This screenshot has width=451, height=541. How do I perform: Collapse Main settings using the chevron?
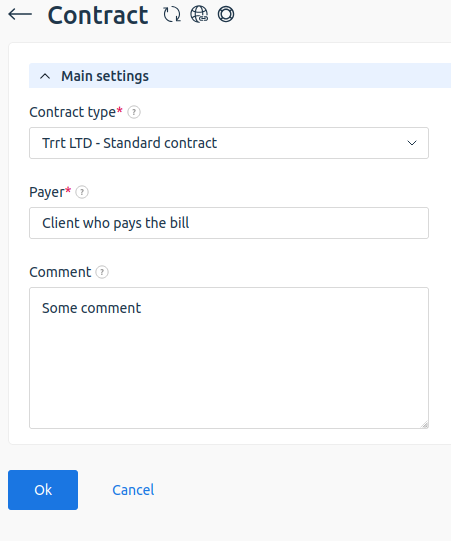[x=45, y=76]
